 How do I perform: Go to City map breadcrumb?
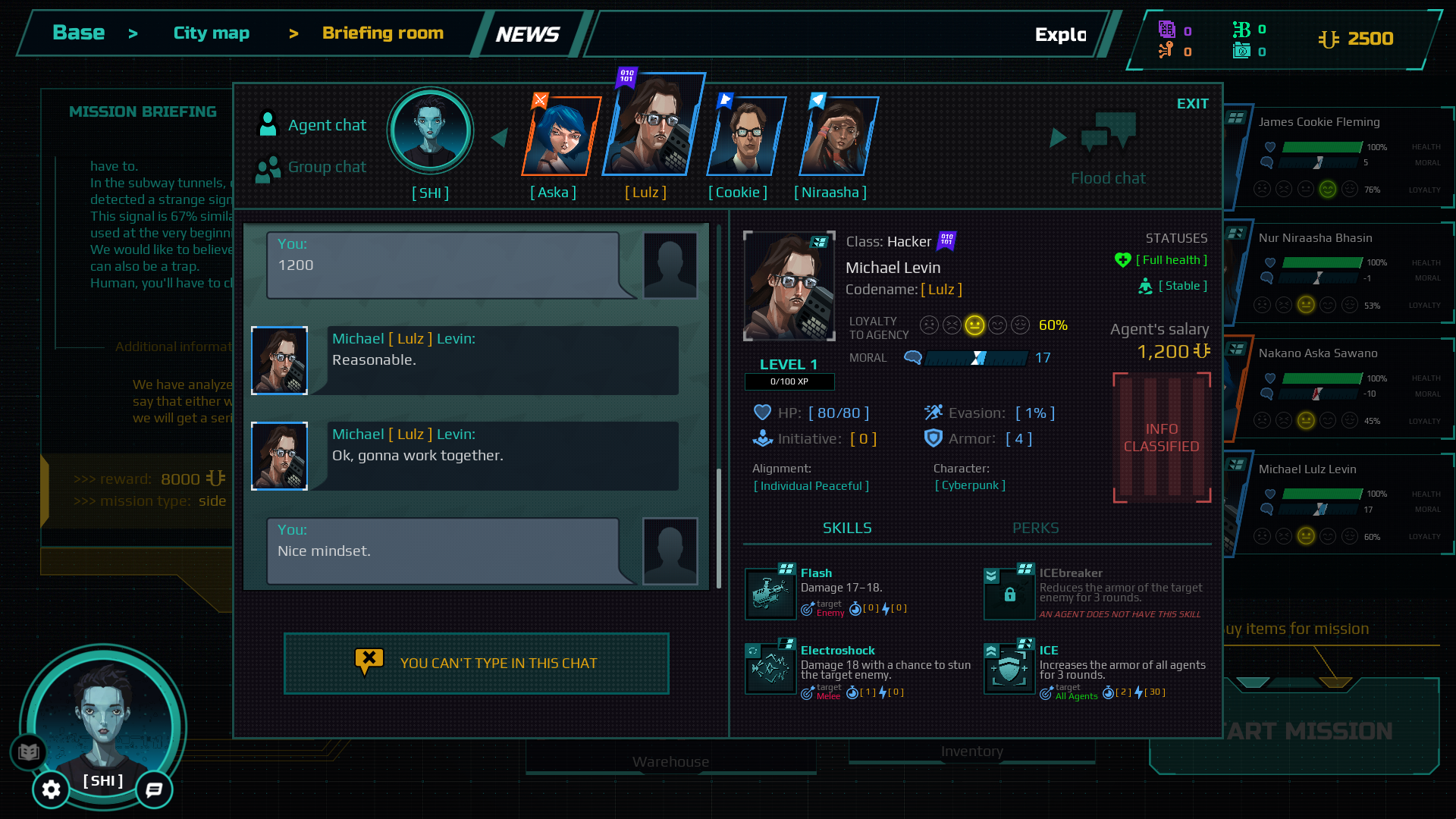click(211, 33)
